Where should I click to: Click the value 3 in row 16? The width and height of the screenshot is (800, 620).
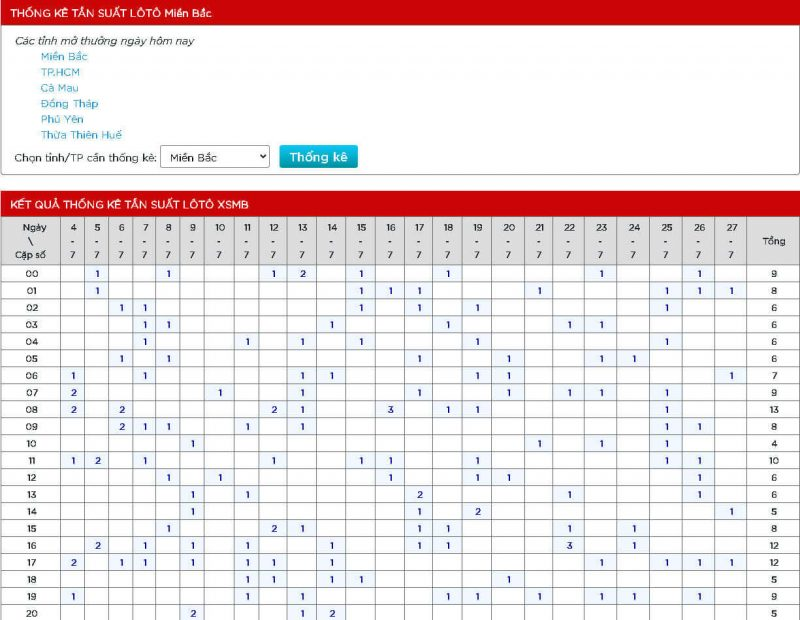[569, 545]
